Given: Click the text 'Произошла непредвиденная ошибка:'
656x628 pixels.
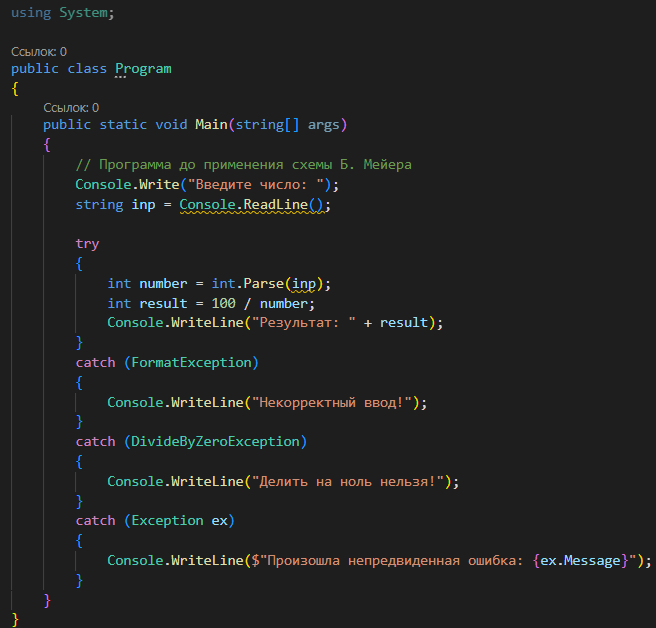Looking at the screenshot, I should (x=395, y=561).
